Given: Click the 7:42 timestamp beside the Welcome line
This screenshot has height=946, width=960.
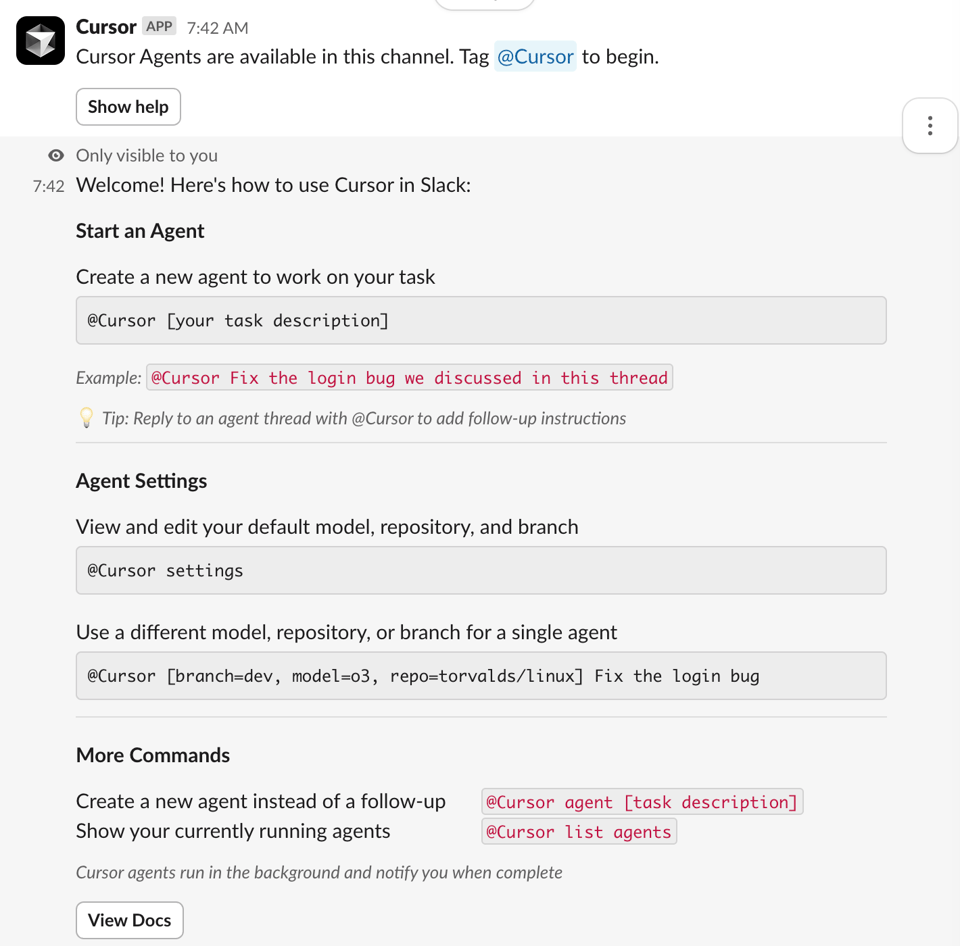Looking at the screenshot, I should click(48, 186).
